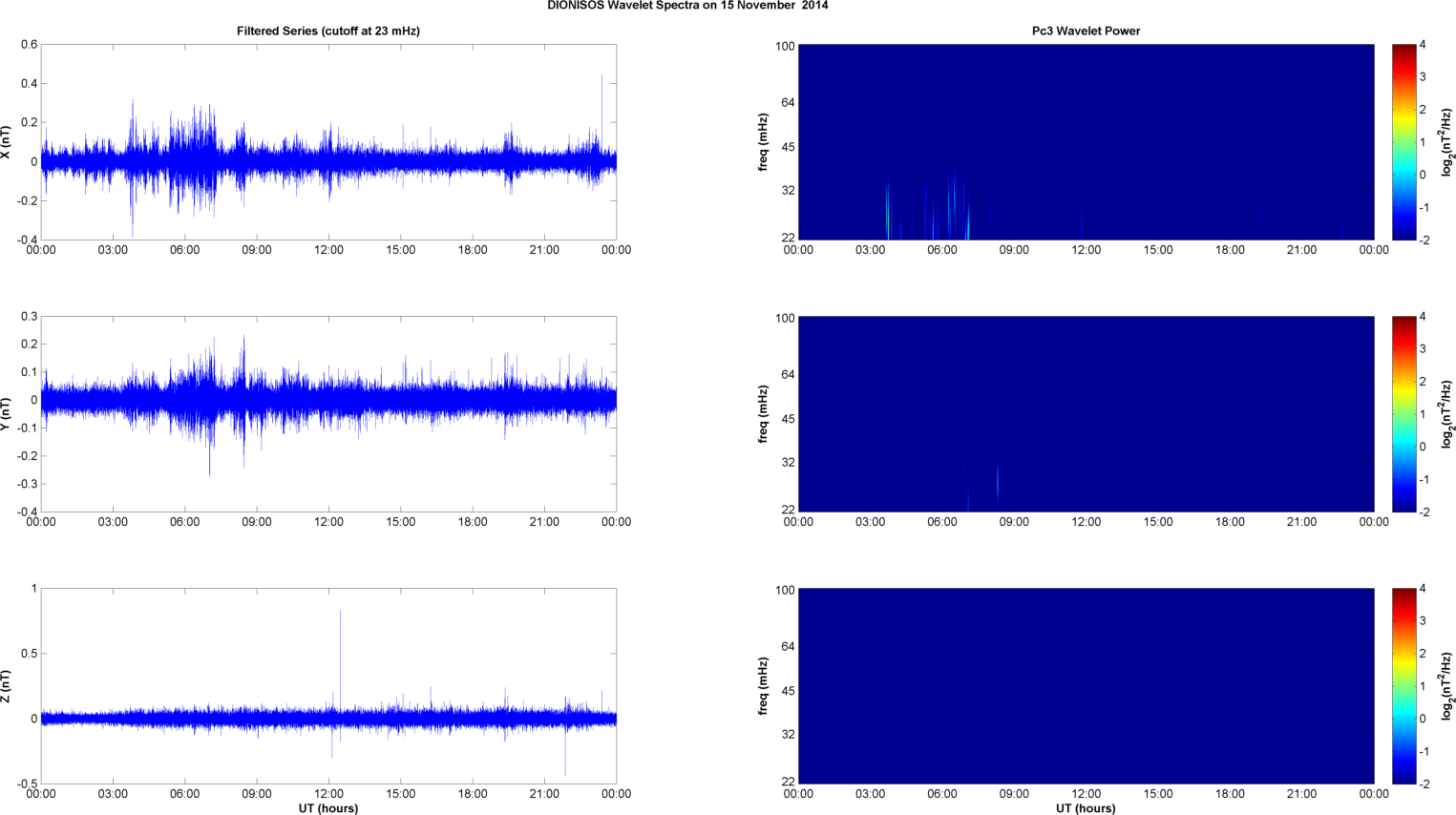Click the Y component wavelet power spectrogram
The image size is (1456, 815).
click(x=1086, y=414)
